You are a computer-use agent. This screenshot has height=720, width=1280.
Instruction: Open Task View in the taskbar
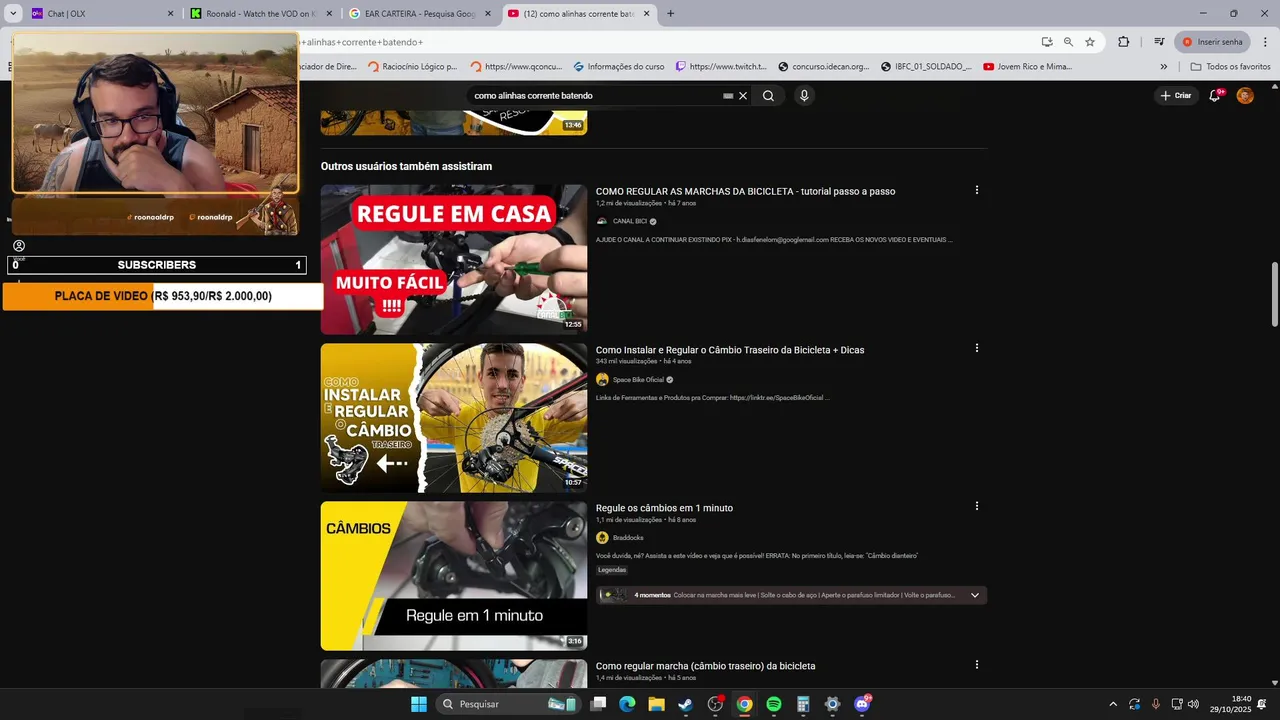tap(598, 704)
